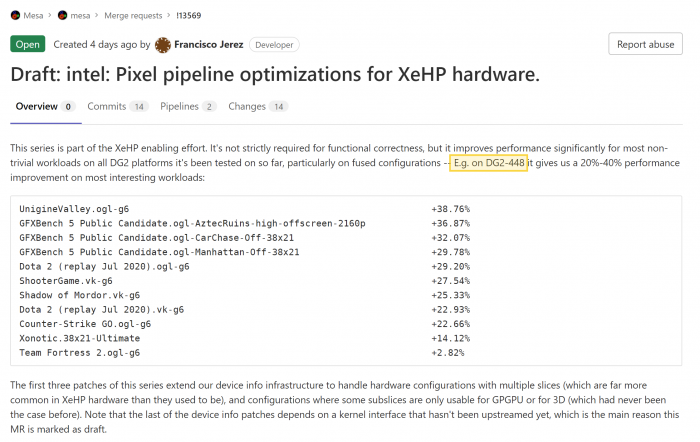Click the Mesa group icon in breadcrumb
Screen dimensions: 700x442
click(16, 16)
